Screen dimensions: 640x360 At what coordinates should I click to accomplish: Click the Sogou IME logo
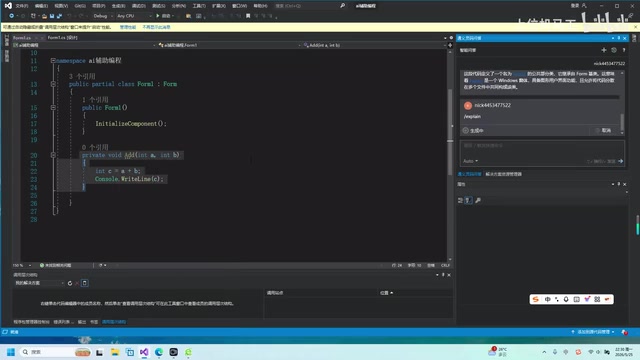click(x=536, y=299)
